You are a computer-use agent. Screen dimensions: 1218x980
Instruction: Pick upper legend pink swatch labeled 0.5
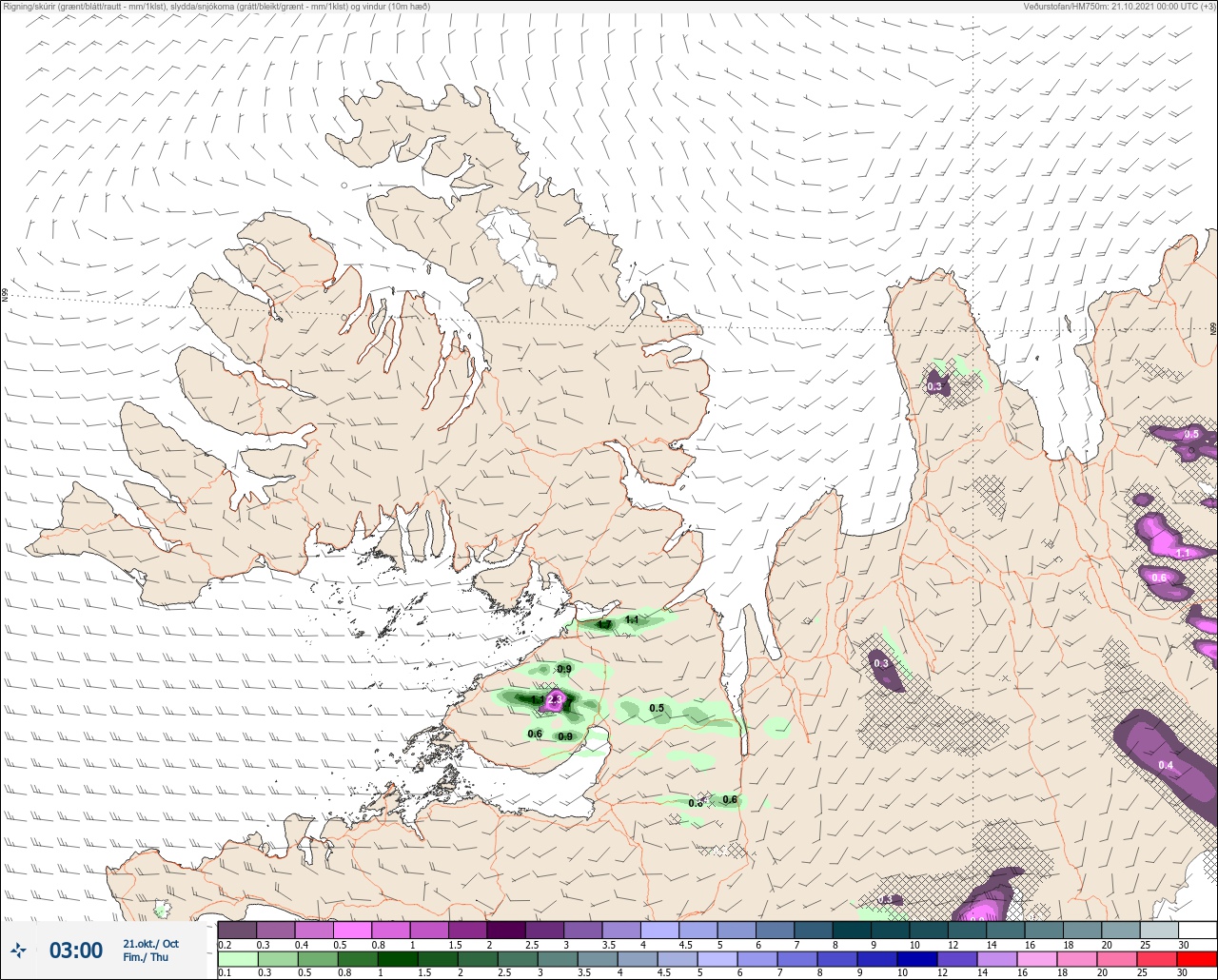tap(352, 930)
